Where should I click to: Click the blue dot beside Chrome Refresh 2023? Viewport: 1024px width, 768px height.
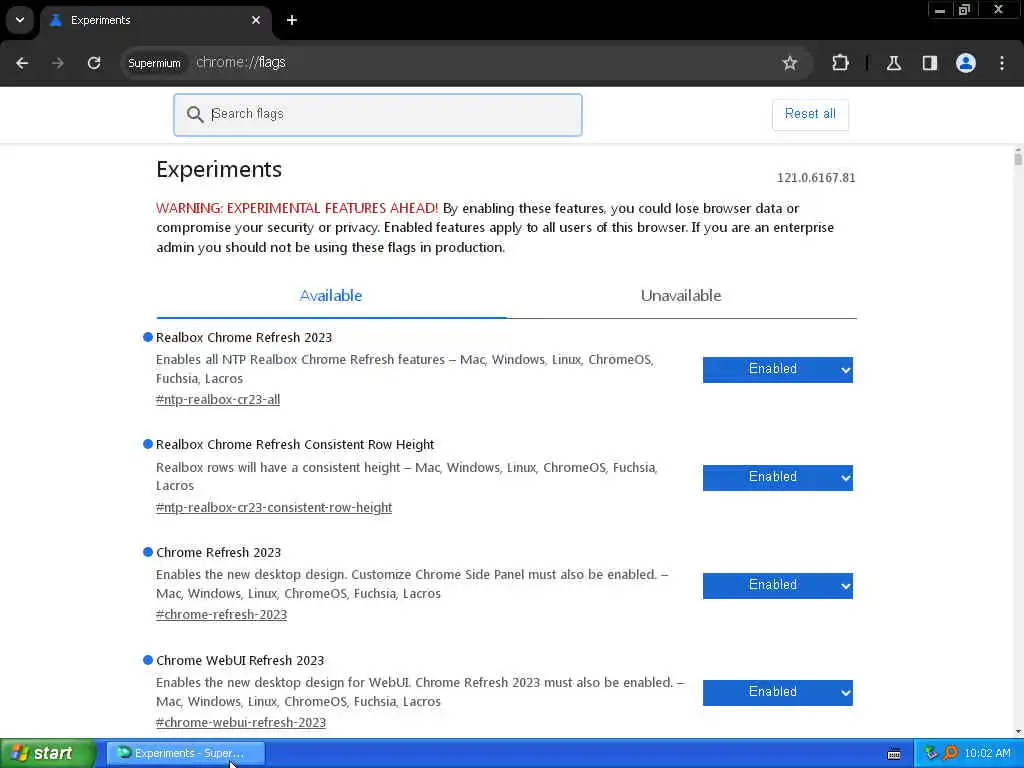tap(148, 552)
